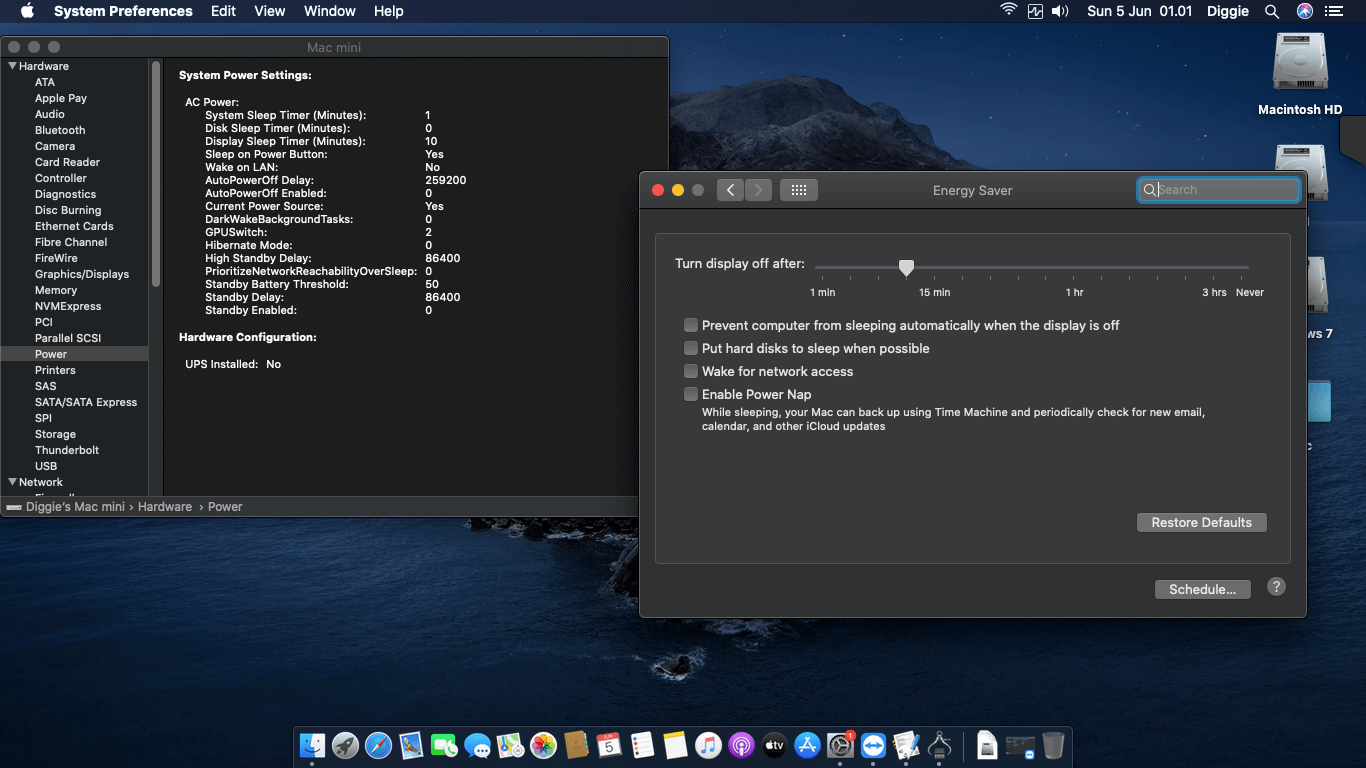The height and width of the screenshot is (768, 1366).
Task: Go forward in Energy Saver toolbar
Action: (759, 190)
